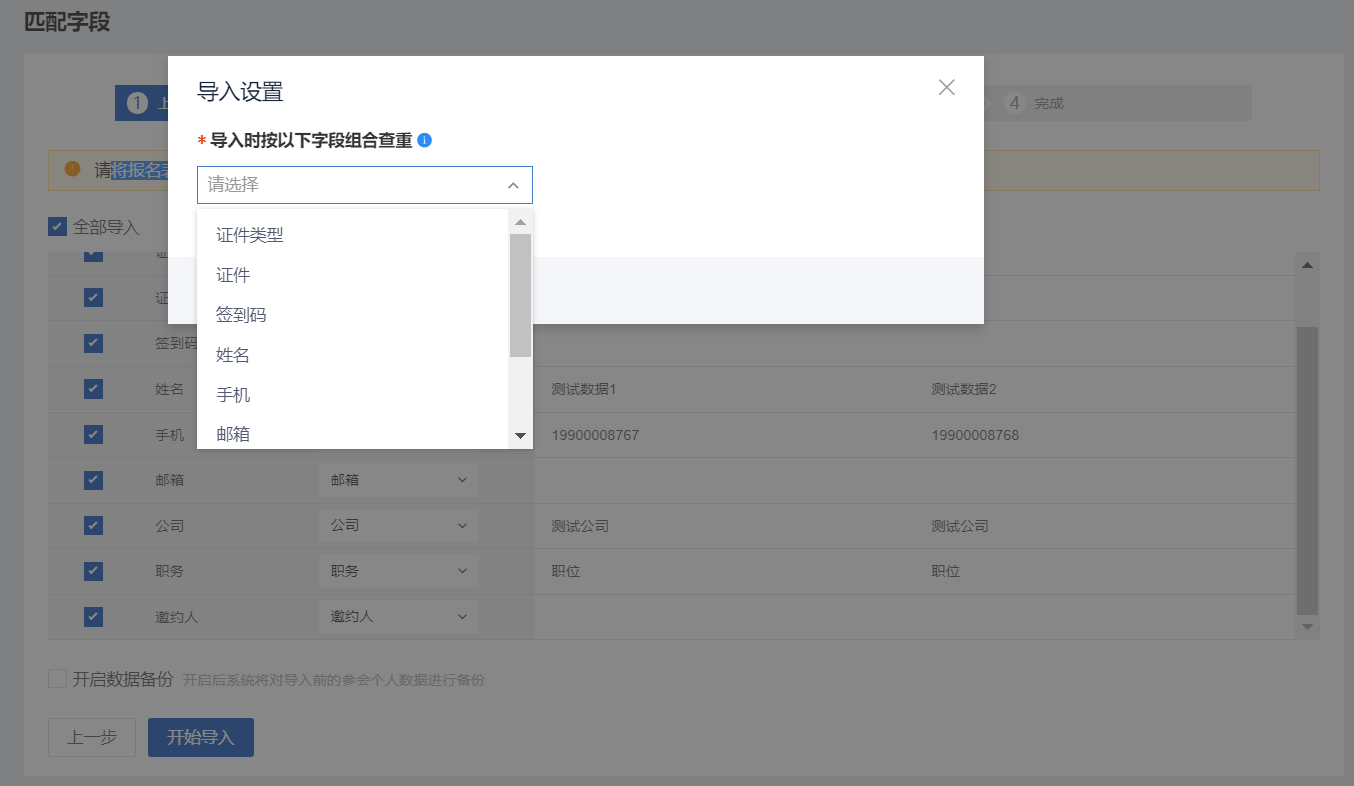Uncheck the 姓名 row checkbox
Viewport: 1354px width, 786px height.
pyautogui.click(x=93, y=389)
